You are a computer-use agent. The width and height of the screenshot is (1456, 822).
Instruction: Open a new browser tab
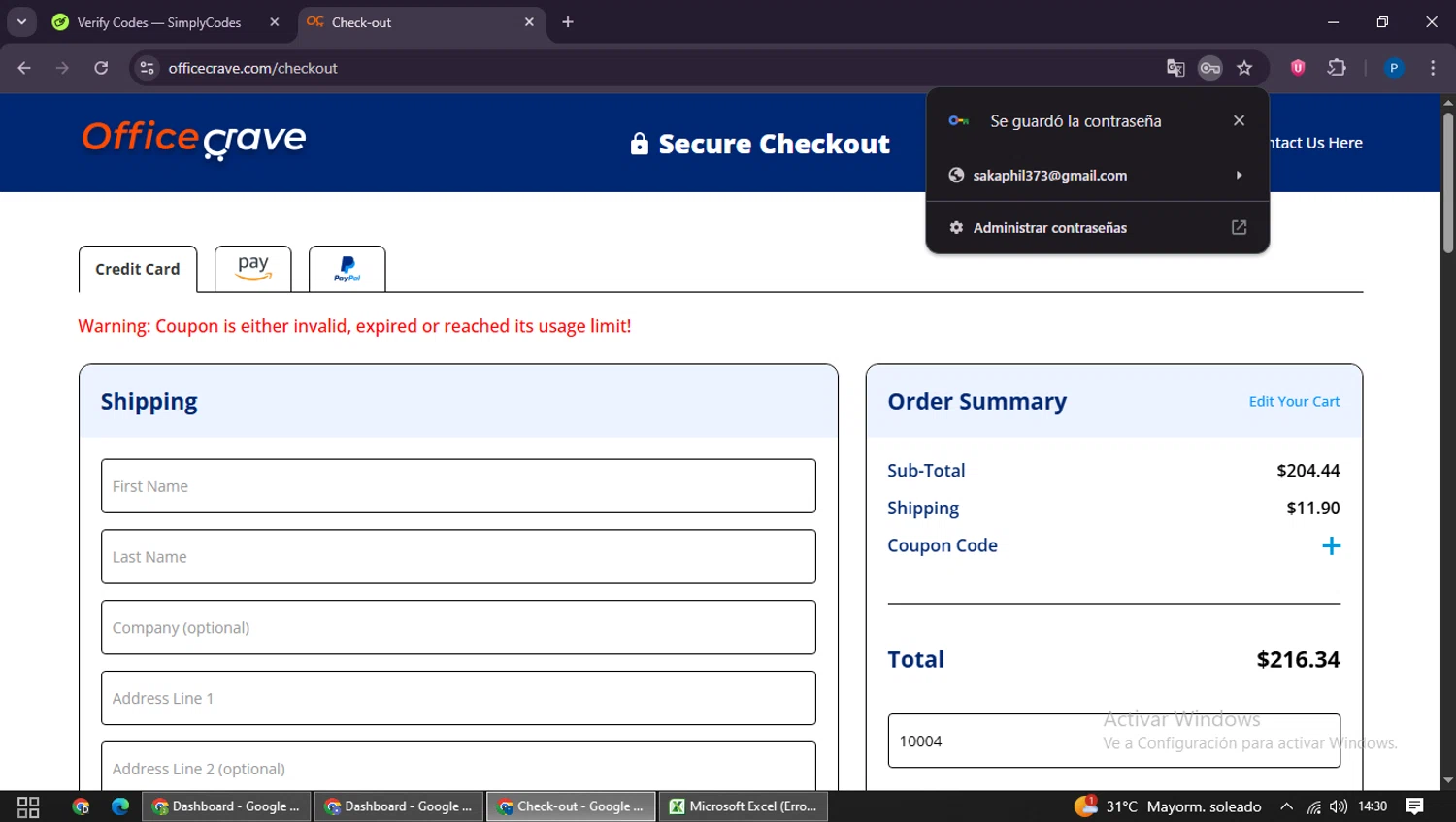click(568, 22)
